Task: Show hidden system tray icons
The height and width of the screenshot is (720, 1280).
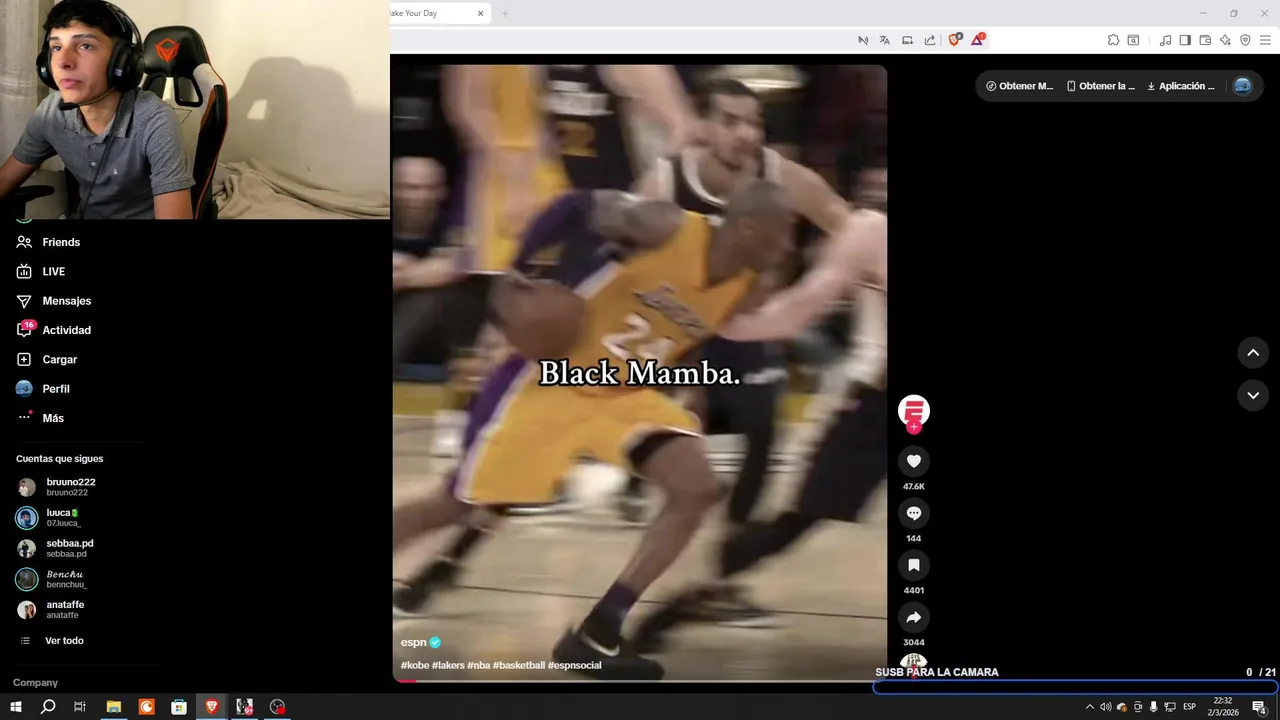Action: coord(1089,707)
